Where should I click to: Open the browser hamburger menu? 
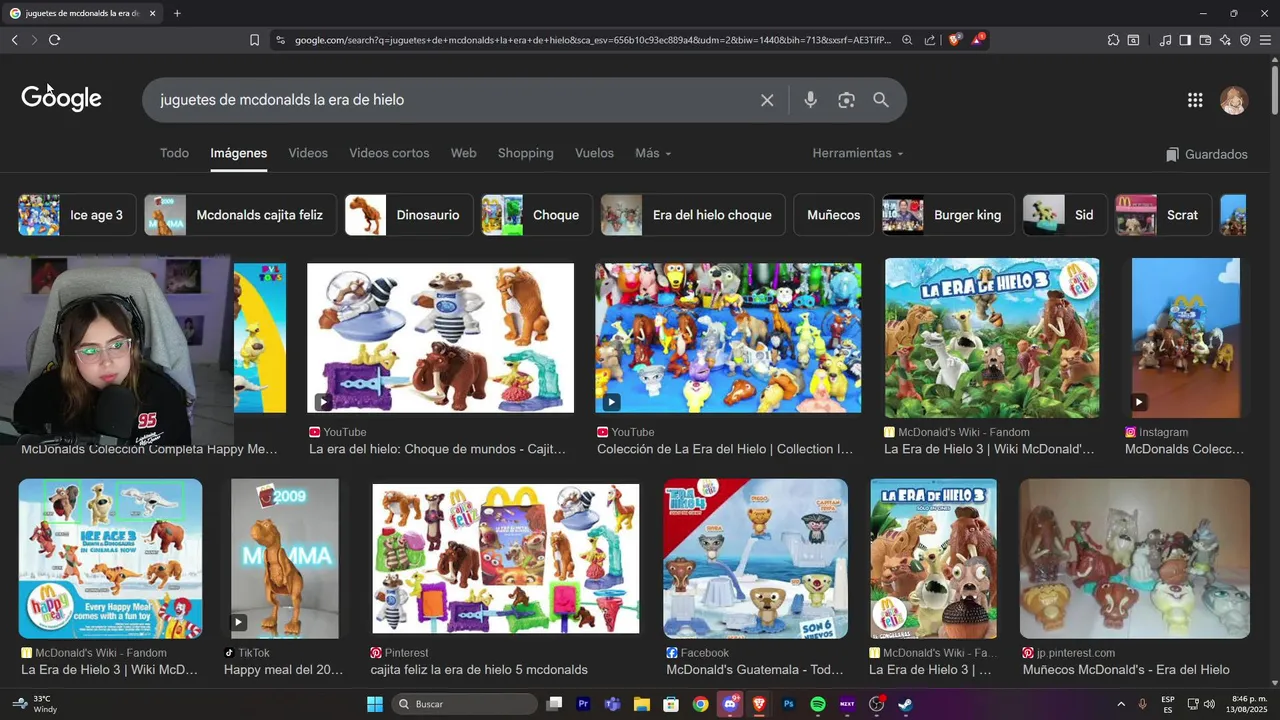click(1265, 40)
